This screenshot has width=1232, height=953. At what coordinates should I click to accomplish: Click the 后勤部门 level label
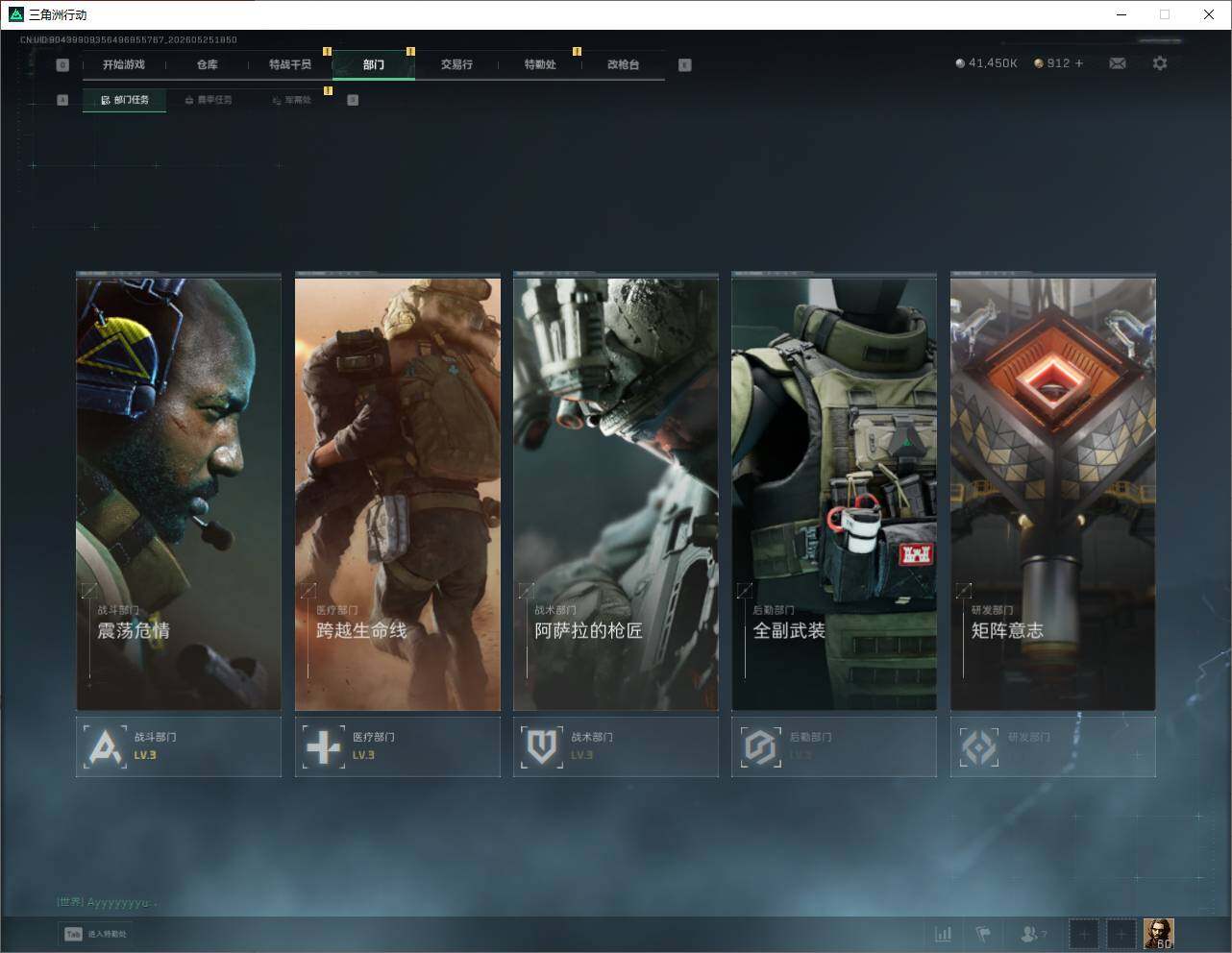click(x=801, y=756)
